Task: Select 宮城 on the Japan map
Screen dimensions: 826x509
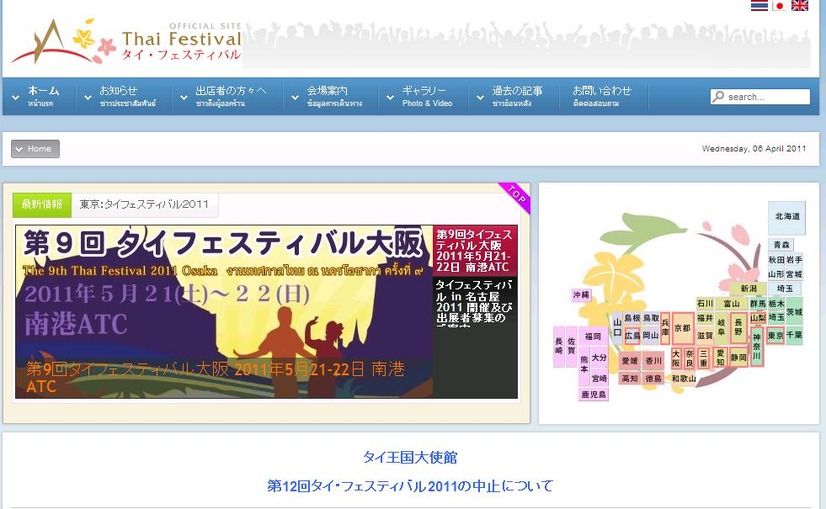Action: click(794, 274)
